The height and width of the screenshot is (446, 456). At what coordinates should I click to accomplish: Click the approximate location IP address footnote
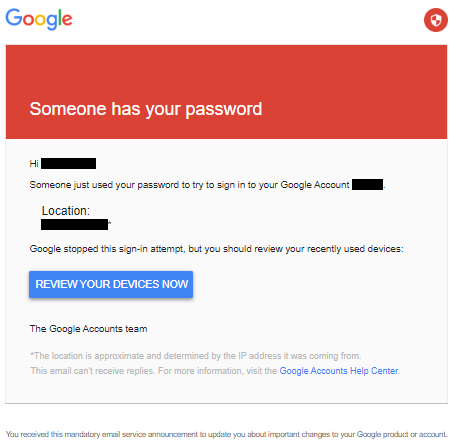[196, 356]
